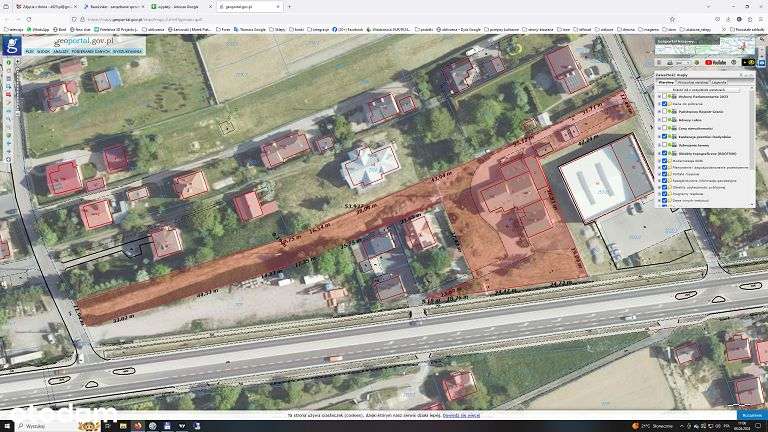768x432 pixels.
Task: Click the blue cookie accept button
Action: (x=752, y=415)
